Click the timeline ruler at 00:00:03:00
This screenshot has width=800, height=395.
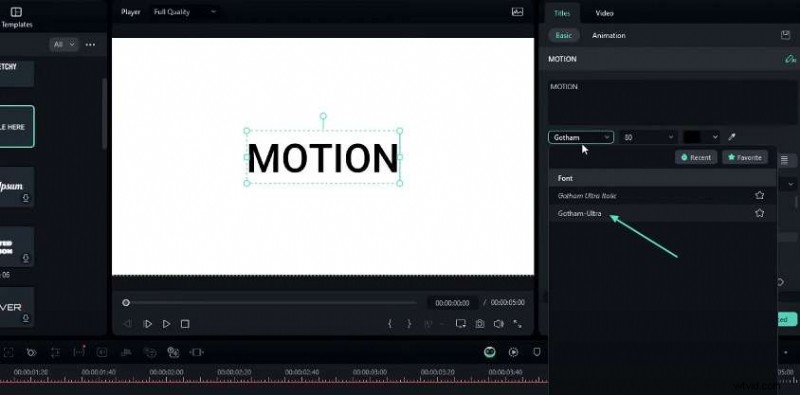(370, 373)
